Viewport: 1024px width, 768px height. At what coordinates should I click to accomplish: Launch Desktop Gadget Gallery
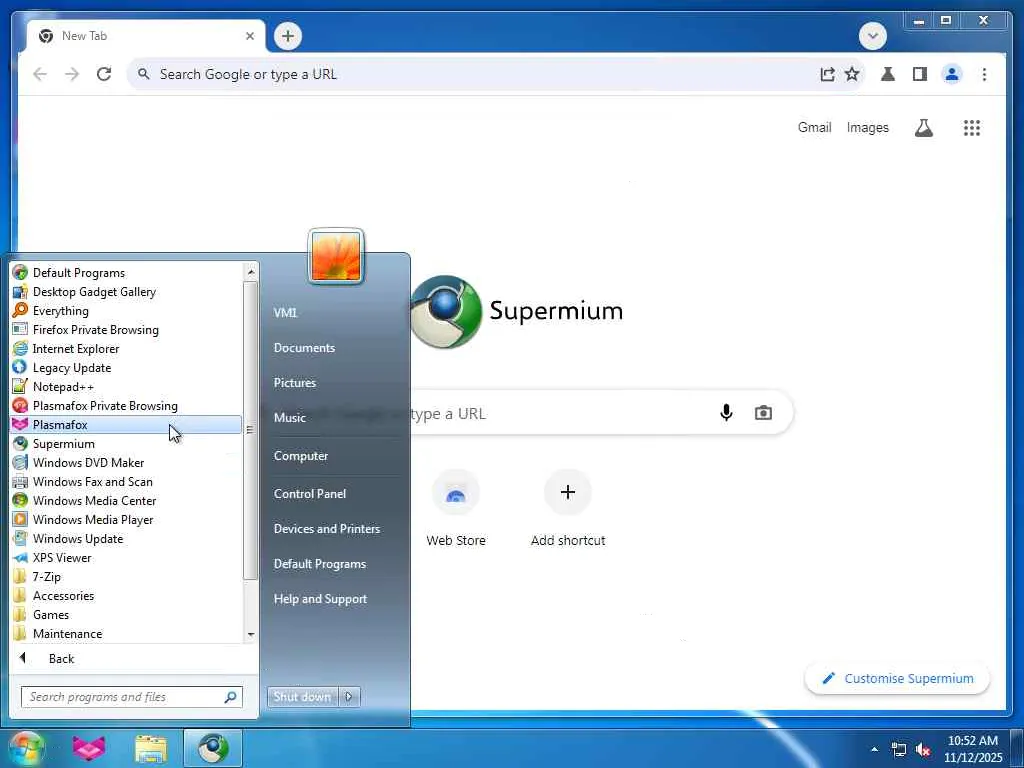pos(126,292)
